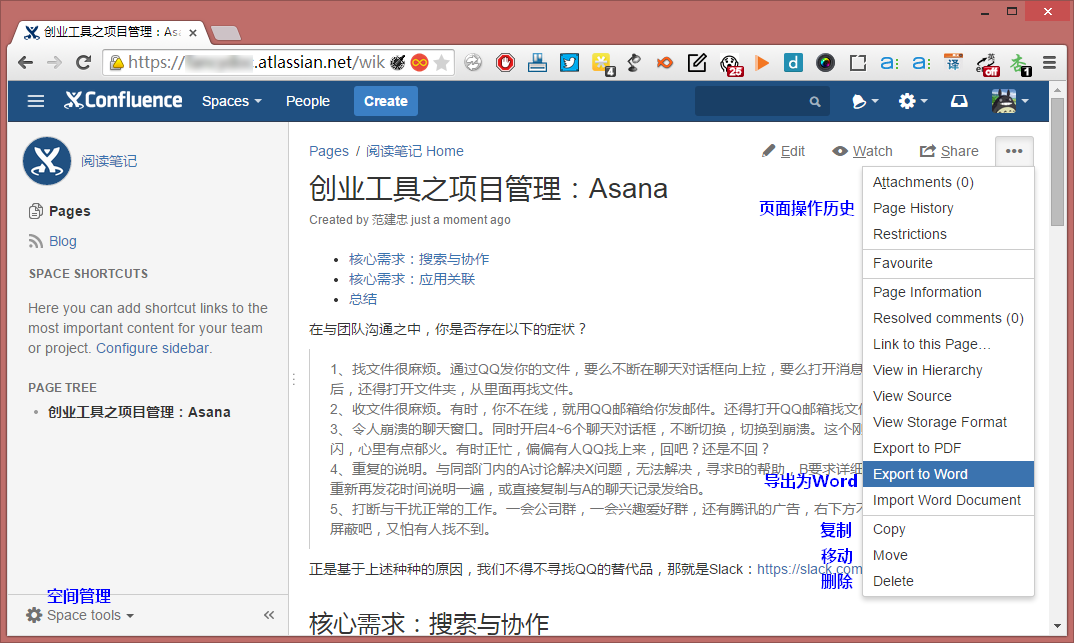Click the 译 translate extension icon

953,63
